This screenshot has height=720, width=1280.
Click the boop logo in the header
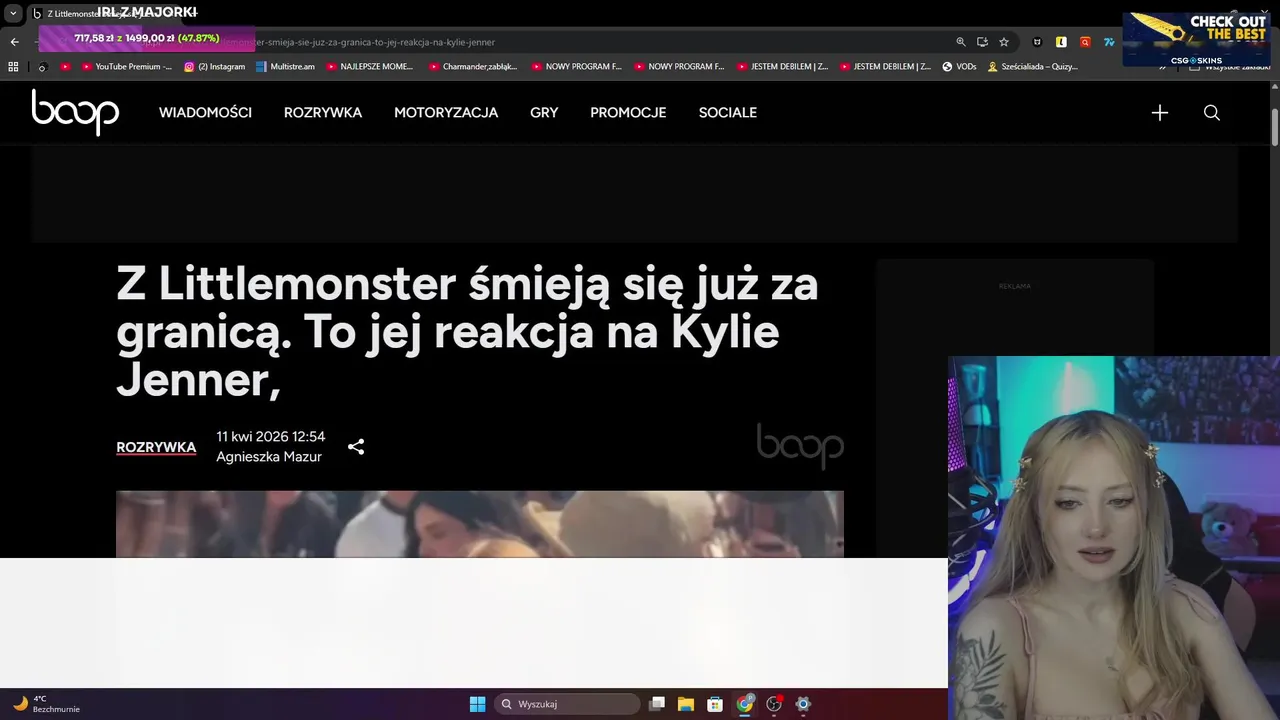(75, 112)
